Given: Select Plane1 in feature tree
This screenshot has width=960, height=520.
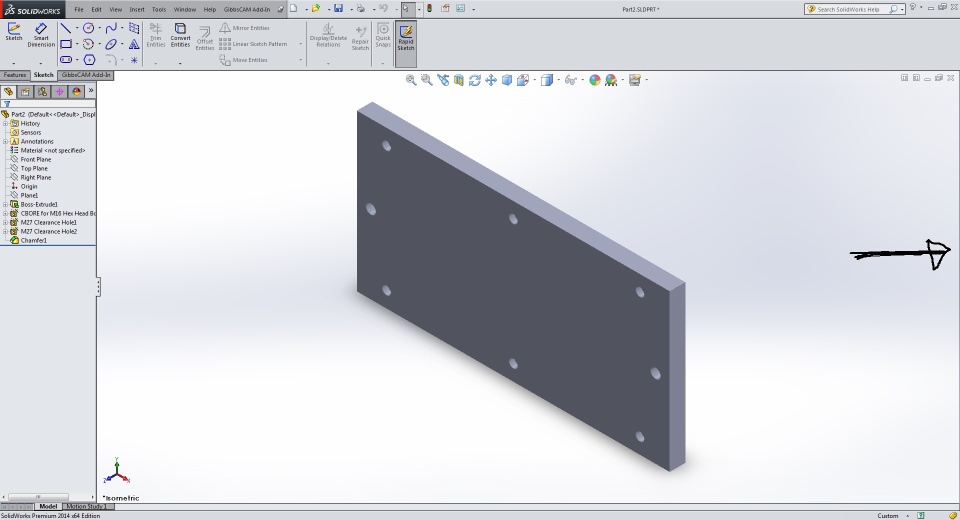Looking at the screenshot, I should [29, 195].
